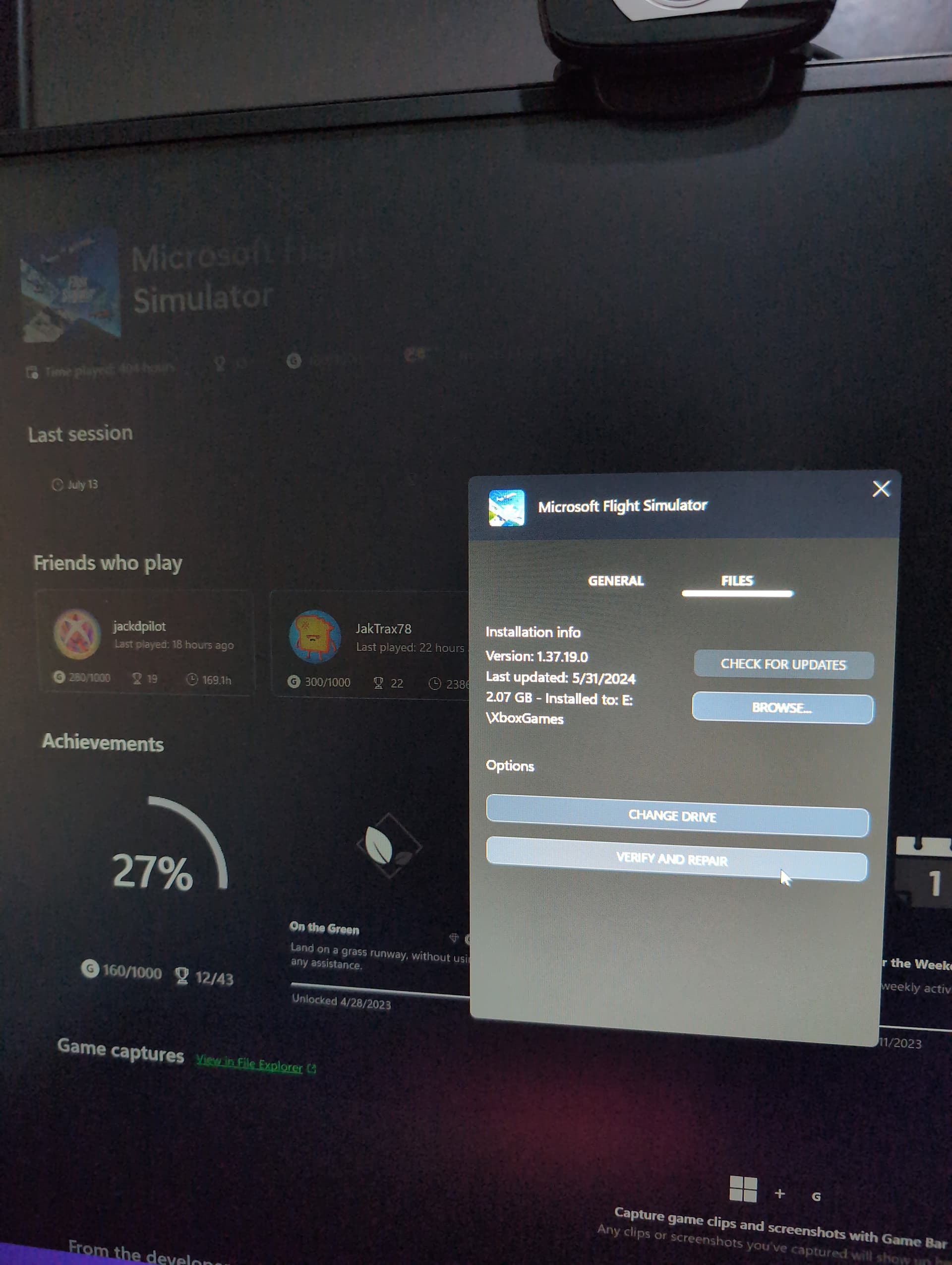
Task: Click the Microsoft Flight Simulator cover art
Action: coord(71,286)
